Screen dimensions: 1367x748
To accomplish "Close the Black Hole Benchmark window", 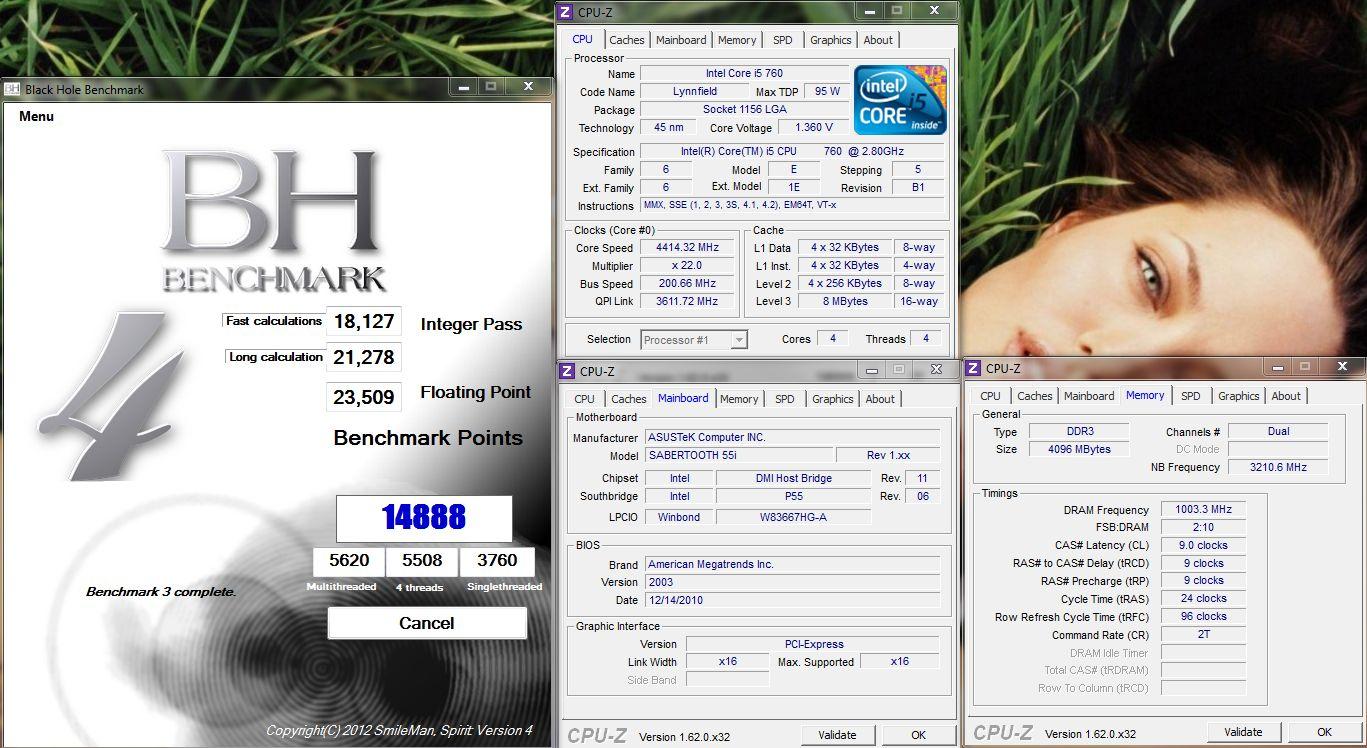I will pos(528,87).
